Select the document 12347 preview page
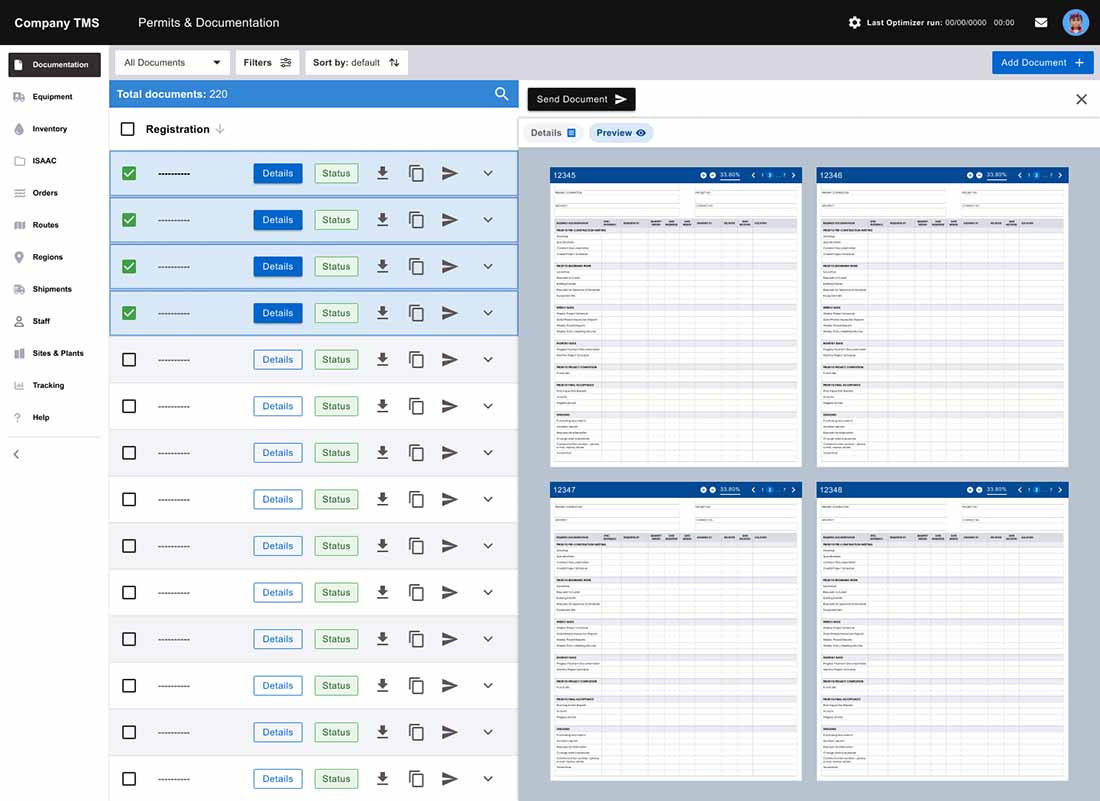Image resolution: width=1100 pixels, height=801 pixels. [x=676, y=631]
